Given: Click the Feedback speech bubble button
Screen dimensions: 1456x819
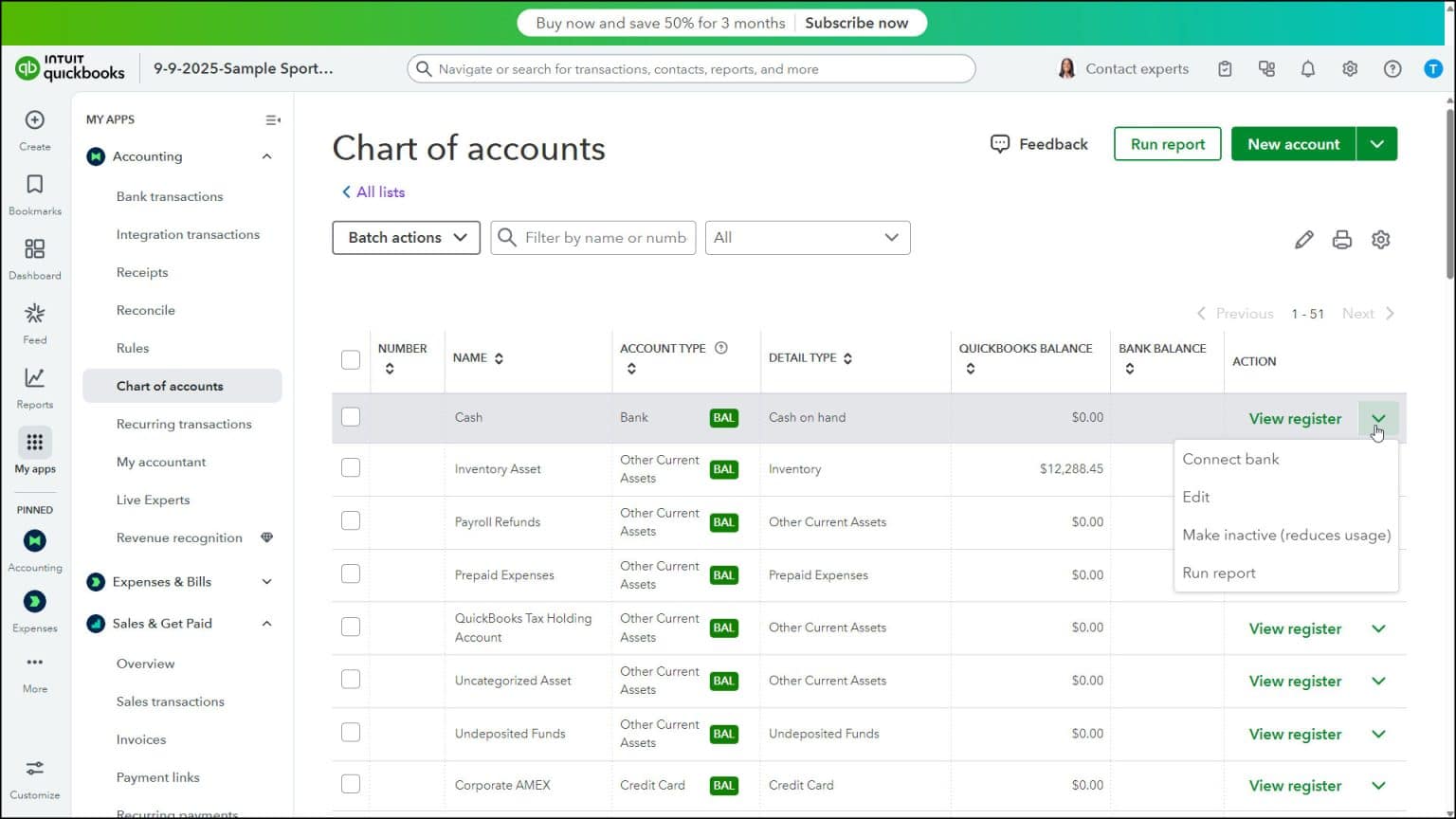Looking at the screenshot, I should coord(1039,144).
